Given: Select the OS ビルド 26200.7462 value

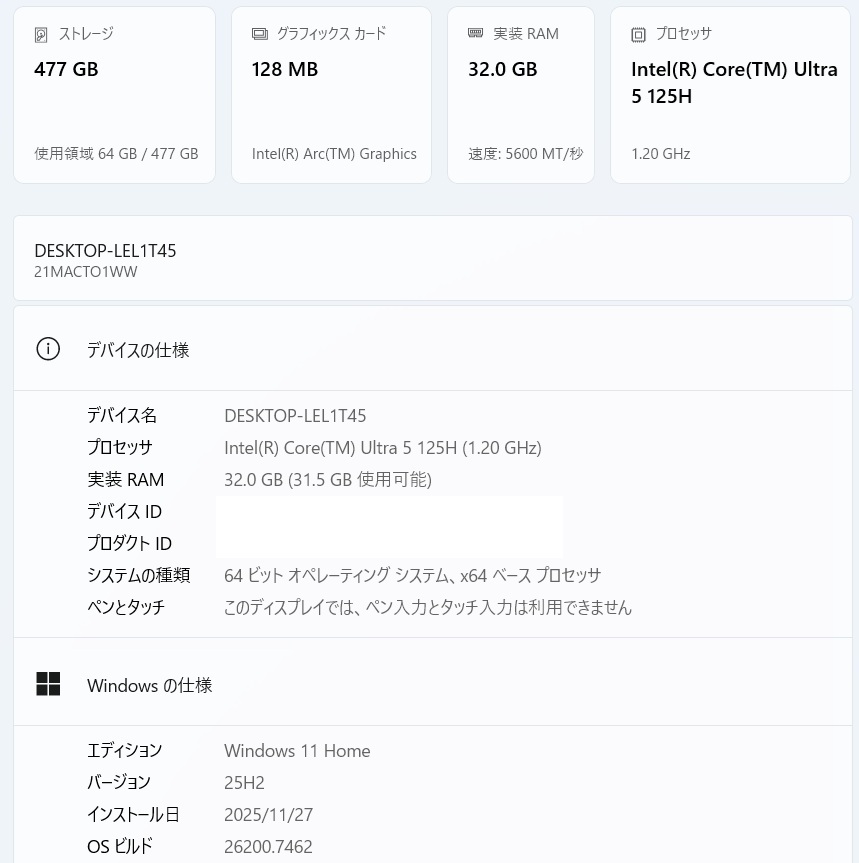Looking at the screenshot, I should tap(268, 847).
